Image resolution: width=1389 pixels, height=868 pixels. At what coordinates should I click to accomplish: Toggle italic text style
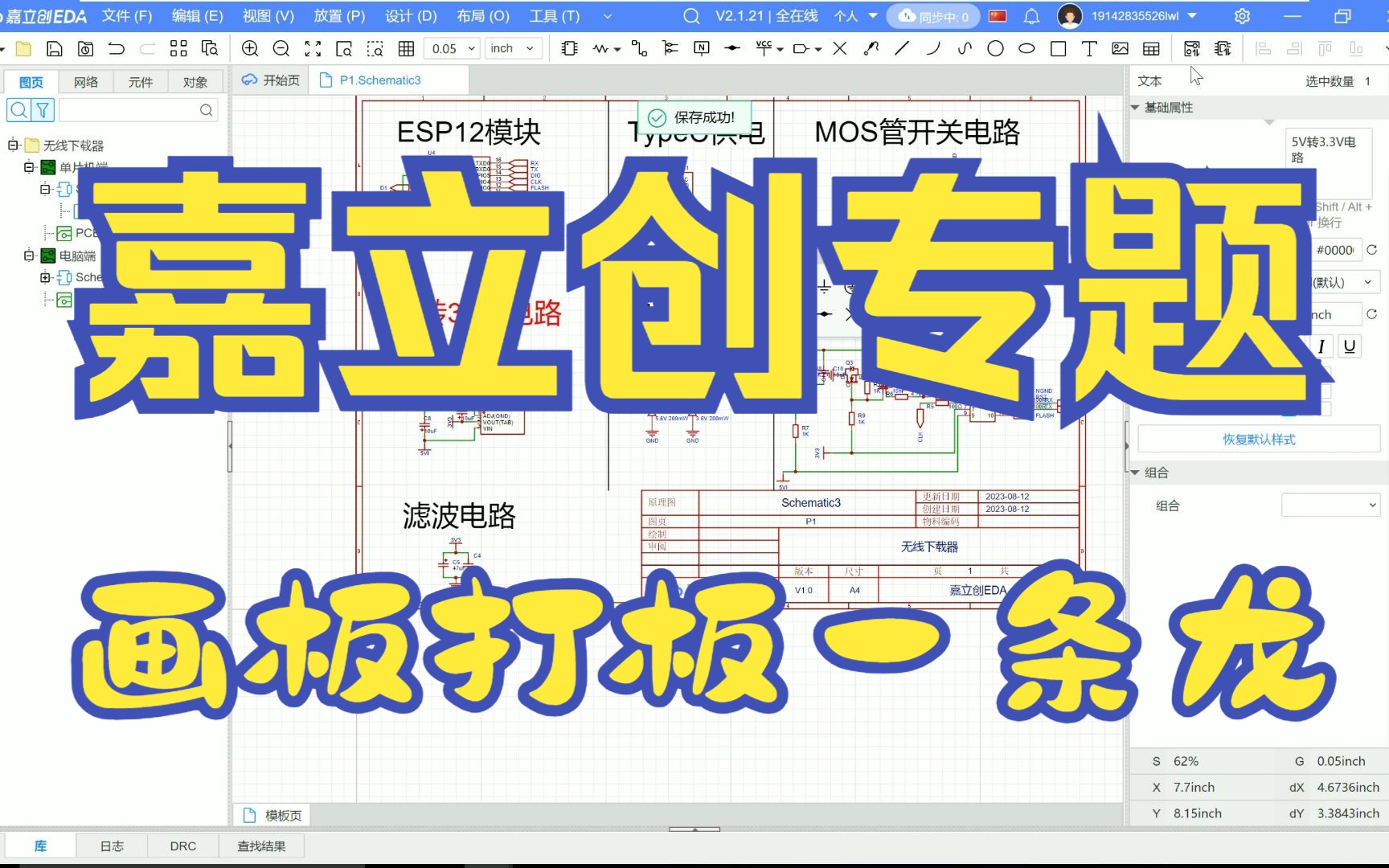pos(1321,346)
